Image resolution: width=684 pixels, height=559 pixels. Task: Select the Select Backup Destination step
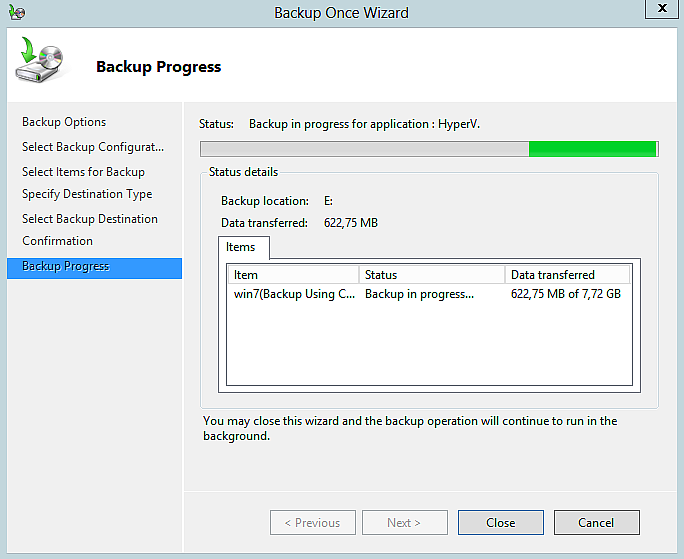(90, 219)
